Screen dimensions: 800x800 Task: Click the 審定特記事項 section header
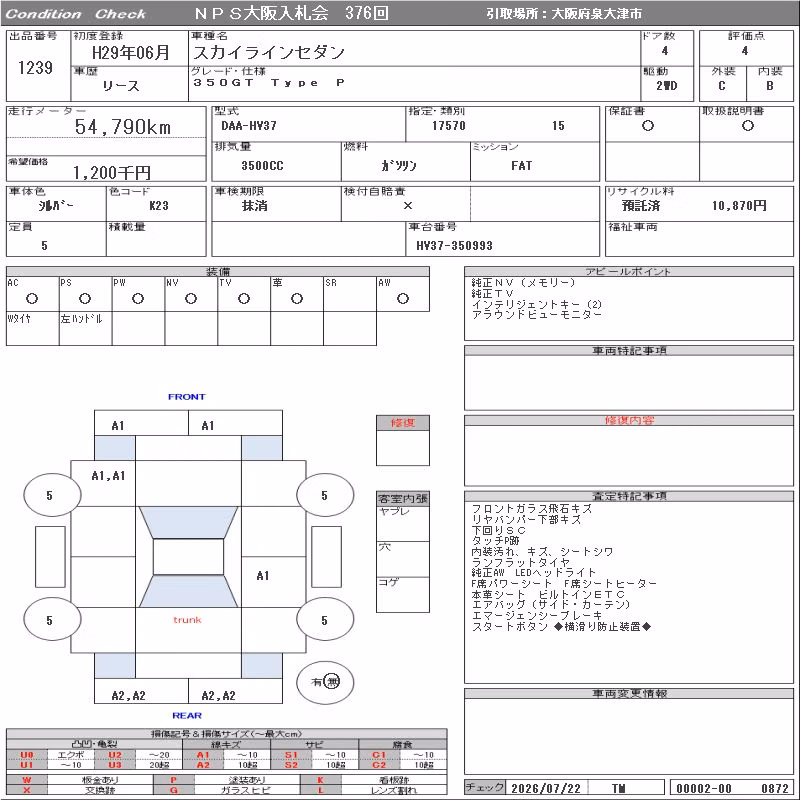click(x=629, y=496)
